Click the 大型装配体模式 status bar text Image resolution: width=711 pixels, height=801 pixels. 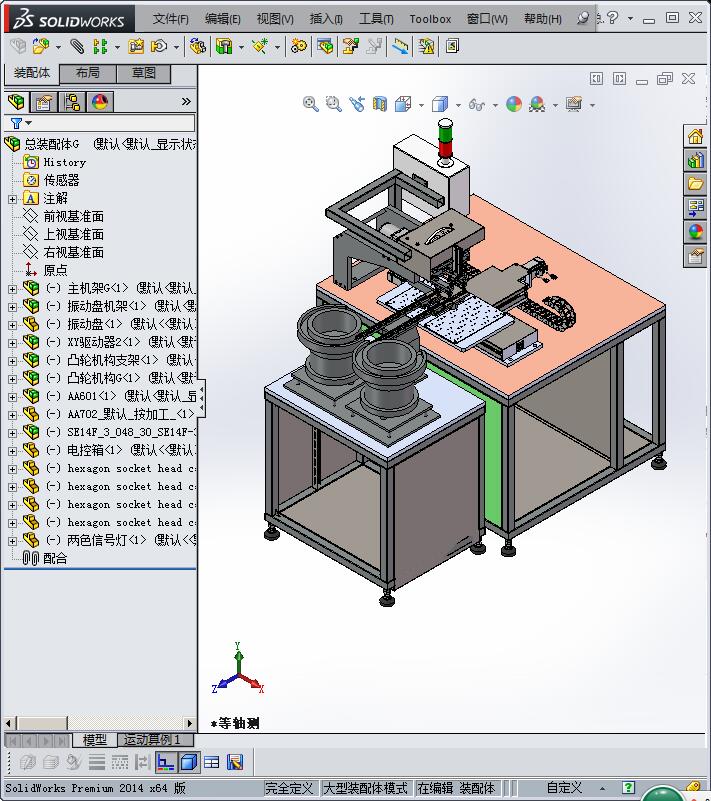(x=366, y=788)
